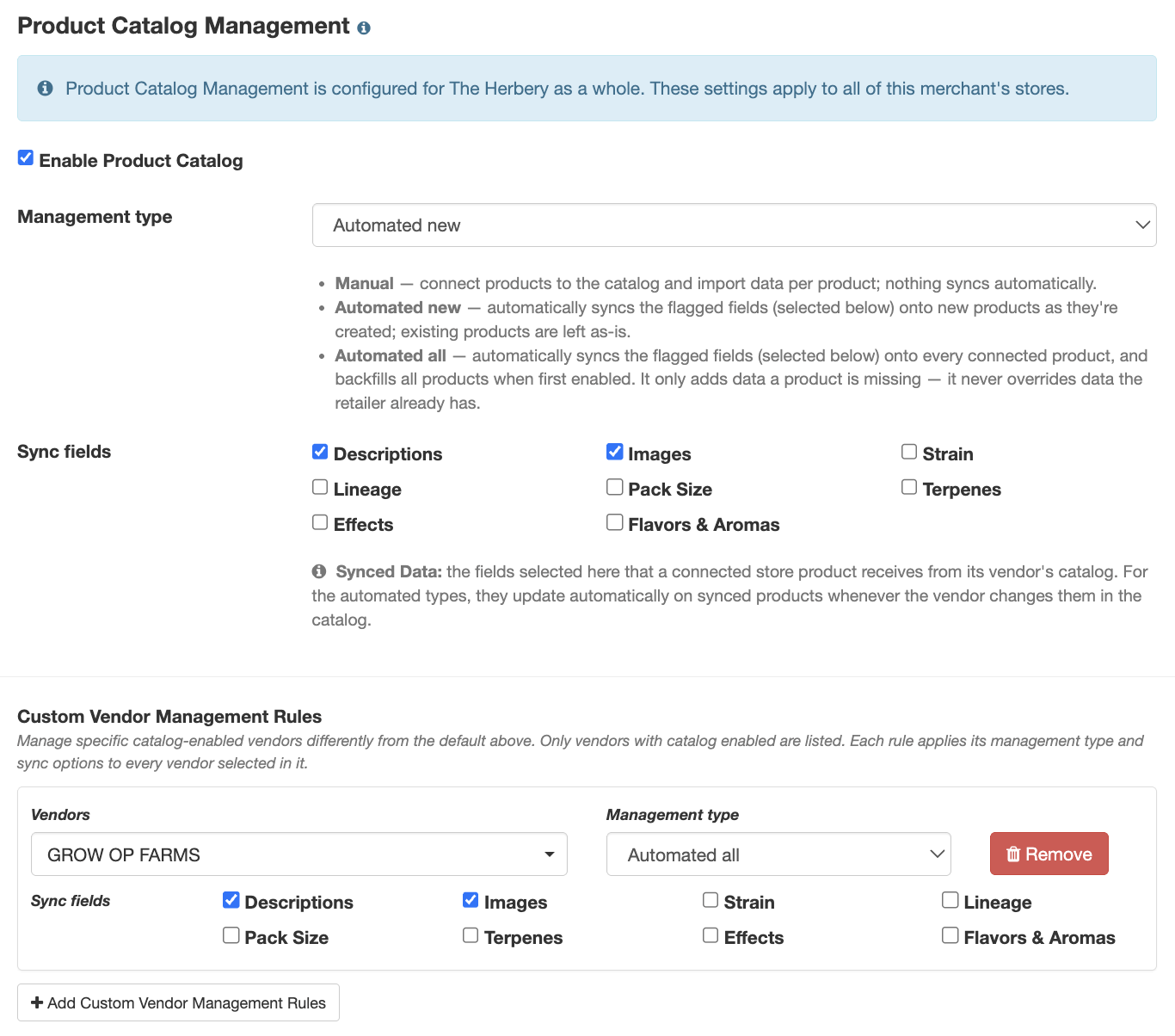Check Terpenes in the GROW OP FARMS rule
Viewport: 1175px width, 1036px height.
pyautogui.click(x=471, y=935)
